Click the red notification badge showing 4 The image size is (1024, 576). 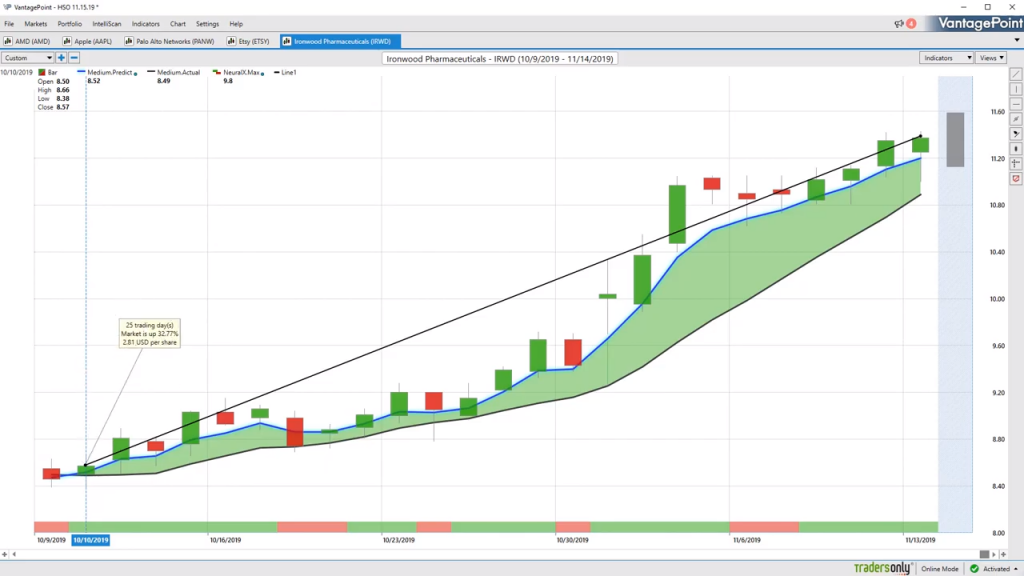point(911,24)
